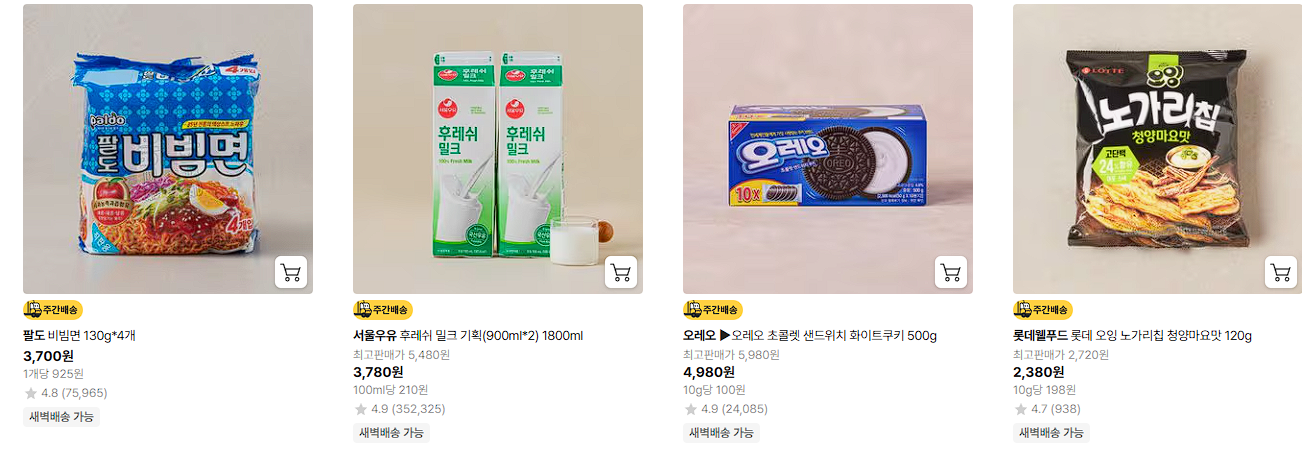Open 팔도 비빔면 130g*4개 product title
The height and width of the screenshot is (450, 1302).
tap(79, 336)
